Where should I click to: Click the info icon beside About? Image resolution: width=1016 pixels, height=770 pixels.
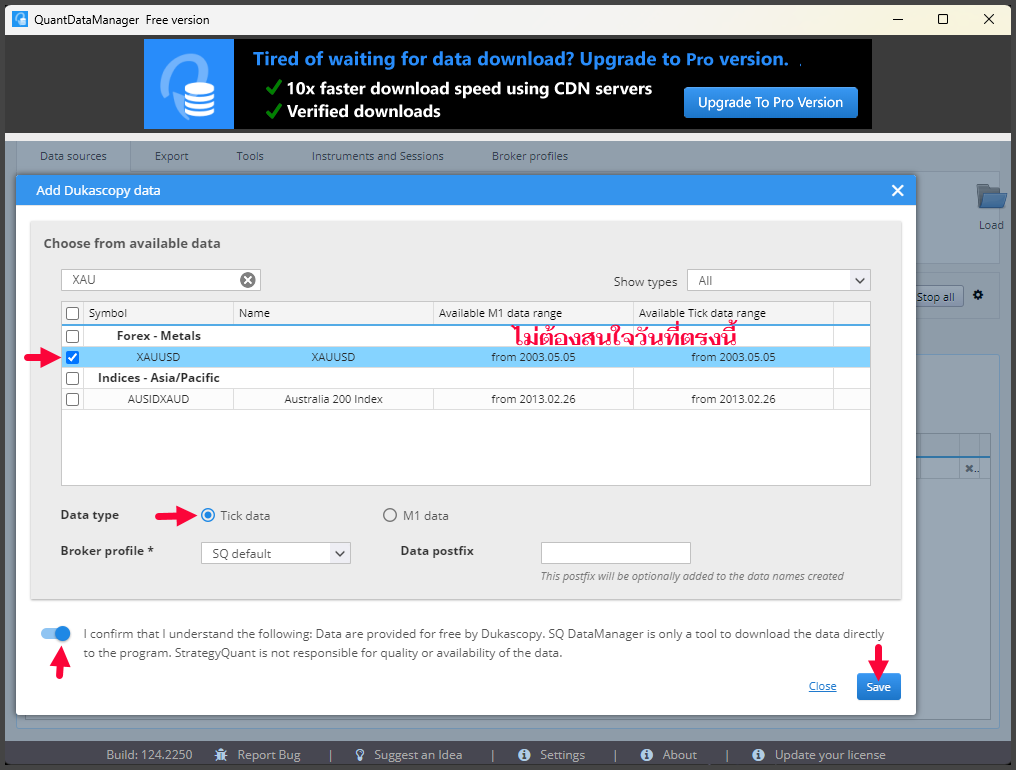(x=647, y=755)
